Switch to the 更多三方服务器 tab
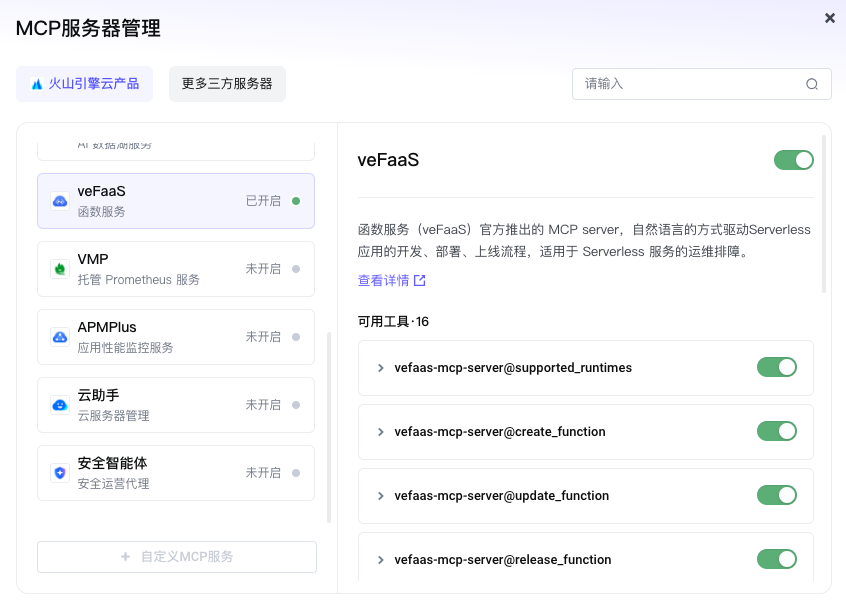 (x=227, y=84)
